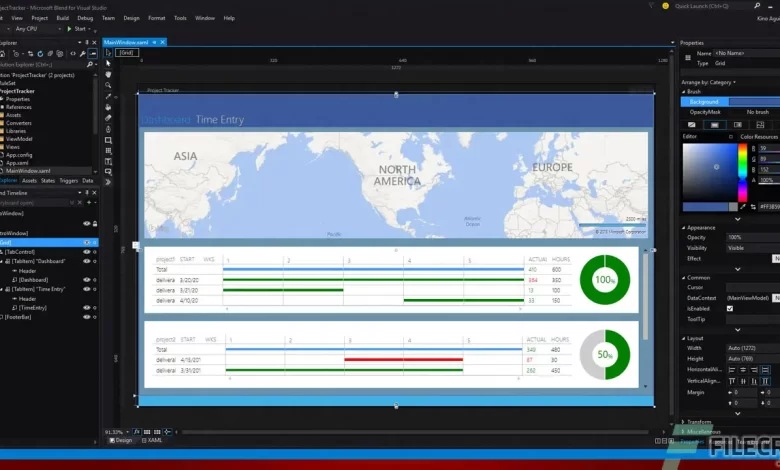Choose solid color brush icon
Viewport: 780px width, 470px height.
(x=714, y=125)
